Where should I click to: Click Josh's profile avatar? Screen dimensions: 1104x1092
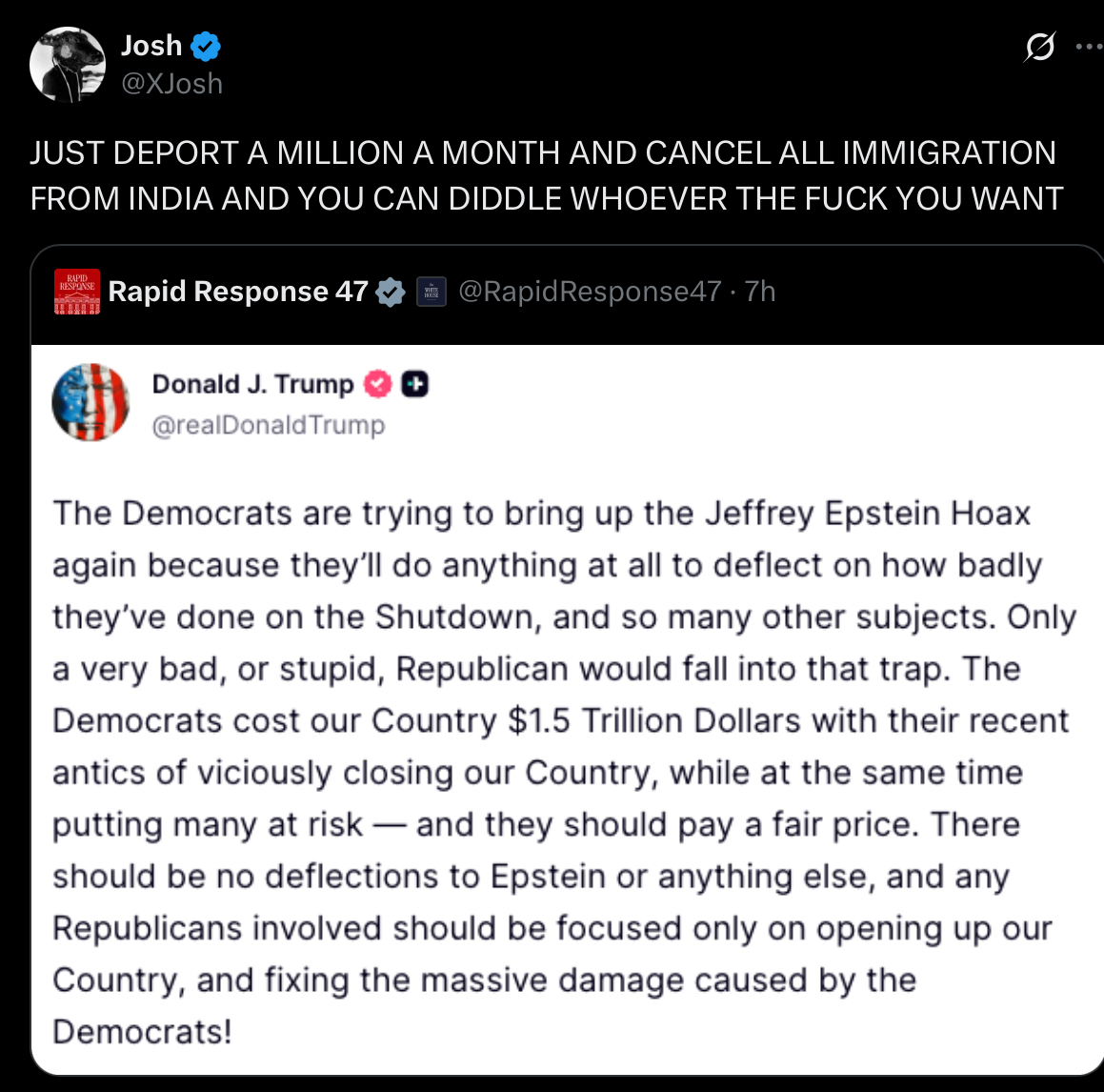(x=67, y=64)
